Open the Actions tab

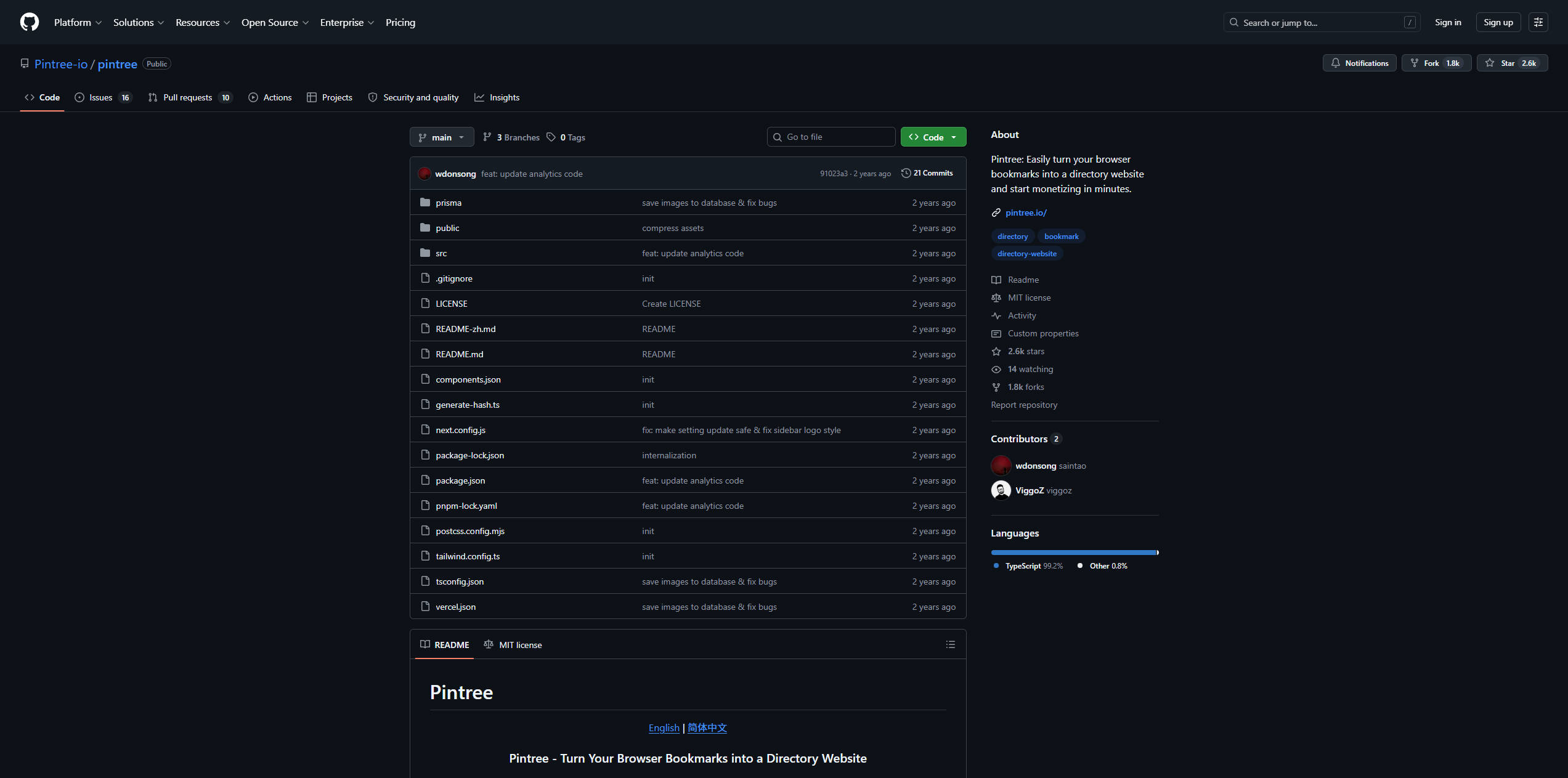[270, 97]
